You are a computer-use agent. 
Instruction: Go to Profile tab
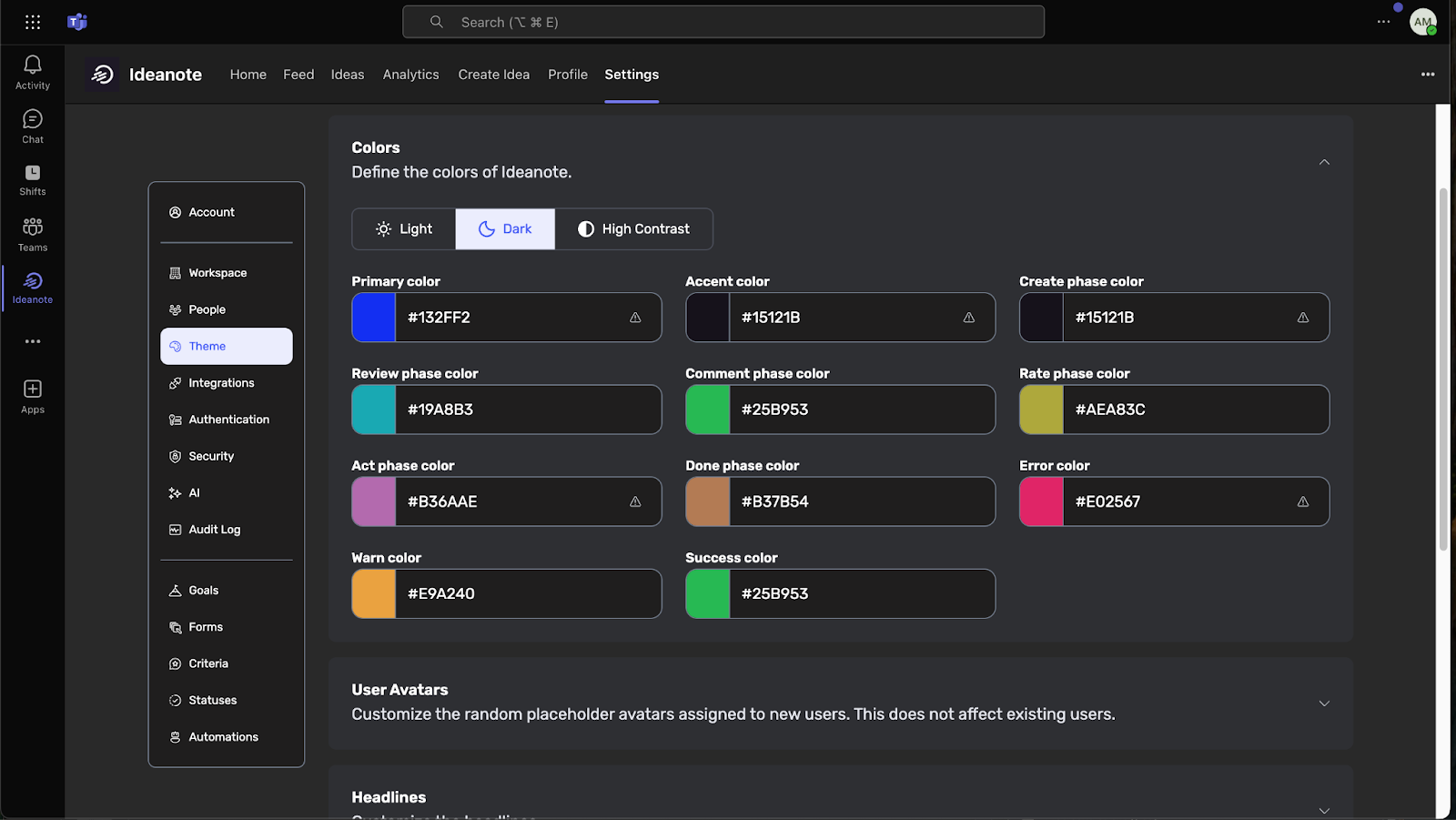pos(568,75)
